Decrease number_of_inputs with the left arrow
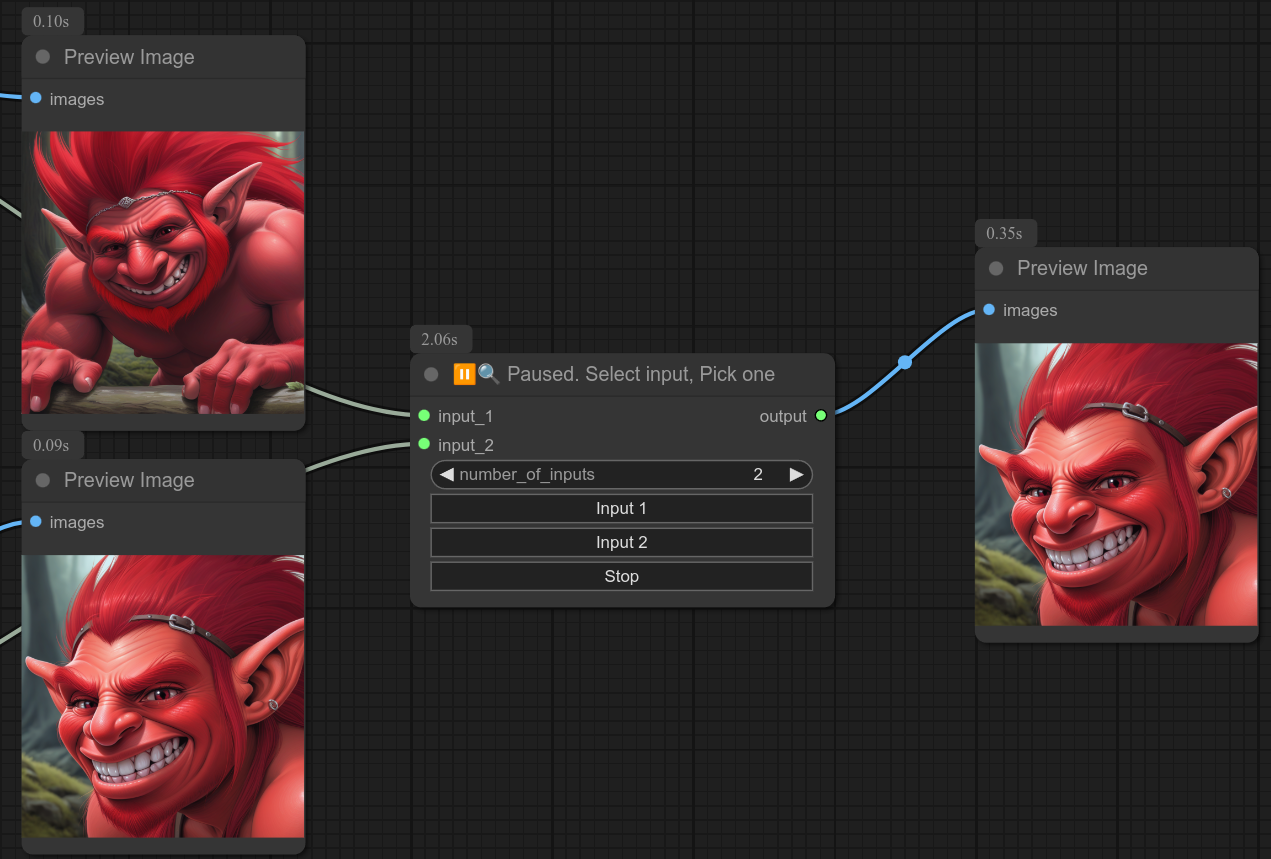This screenshot has height=859, width=1271. click(447, 474)
